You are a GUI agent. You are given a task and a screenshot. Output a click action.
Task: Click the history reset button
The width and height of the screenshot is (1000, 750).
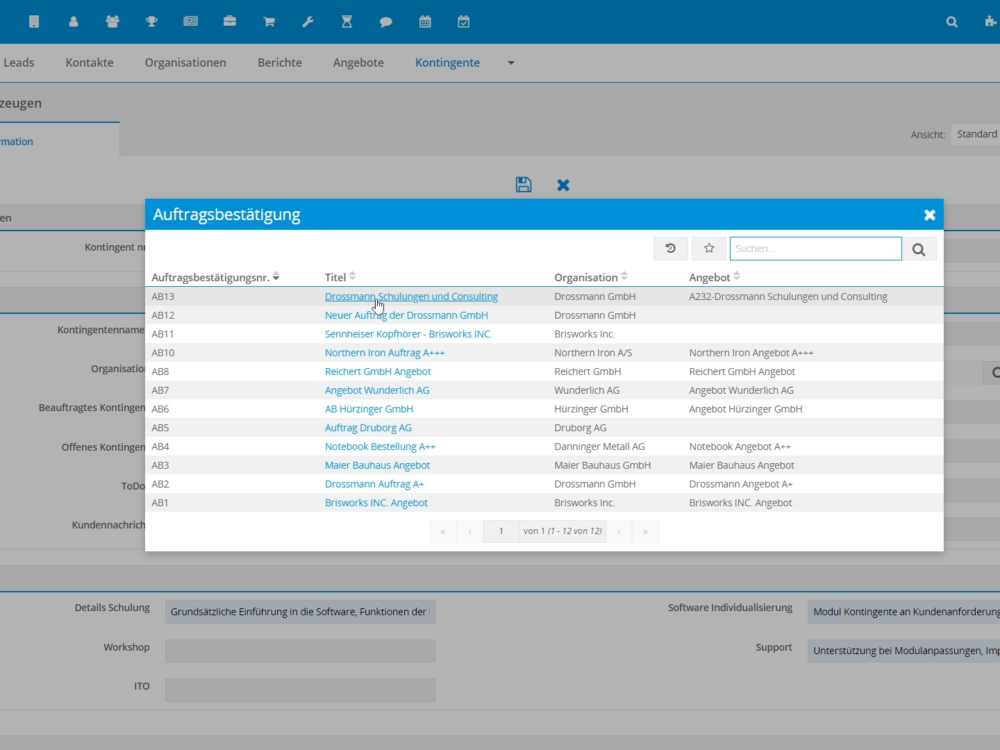point(670,249)
